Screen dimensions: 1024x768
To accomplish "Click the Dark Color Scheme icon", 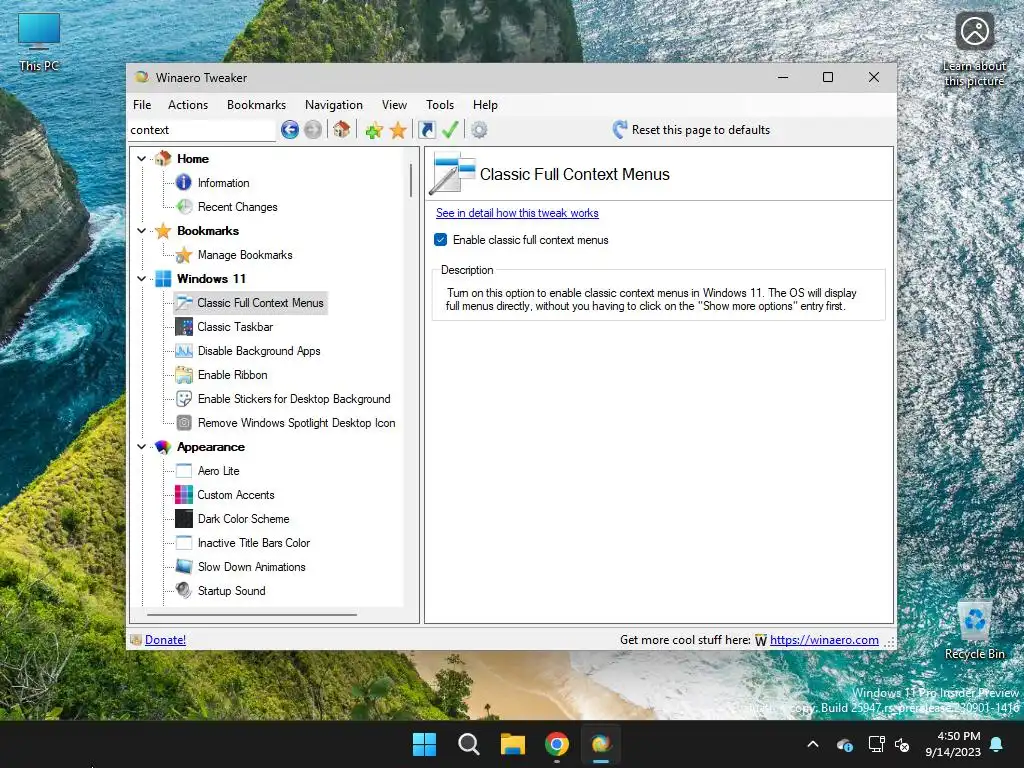I will coord(184,519).
